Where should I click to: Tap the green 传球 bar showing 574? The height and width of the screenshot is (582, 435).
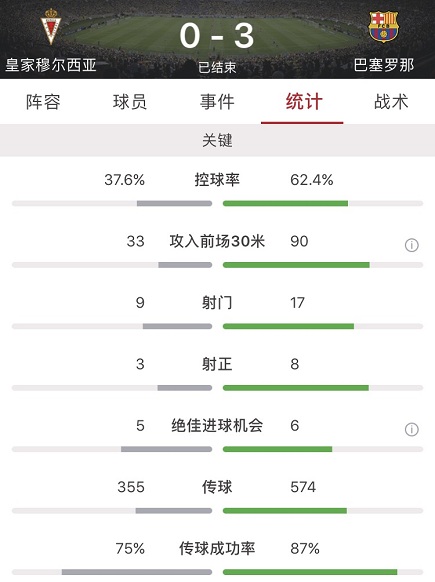point(285,511)
